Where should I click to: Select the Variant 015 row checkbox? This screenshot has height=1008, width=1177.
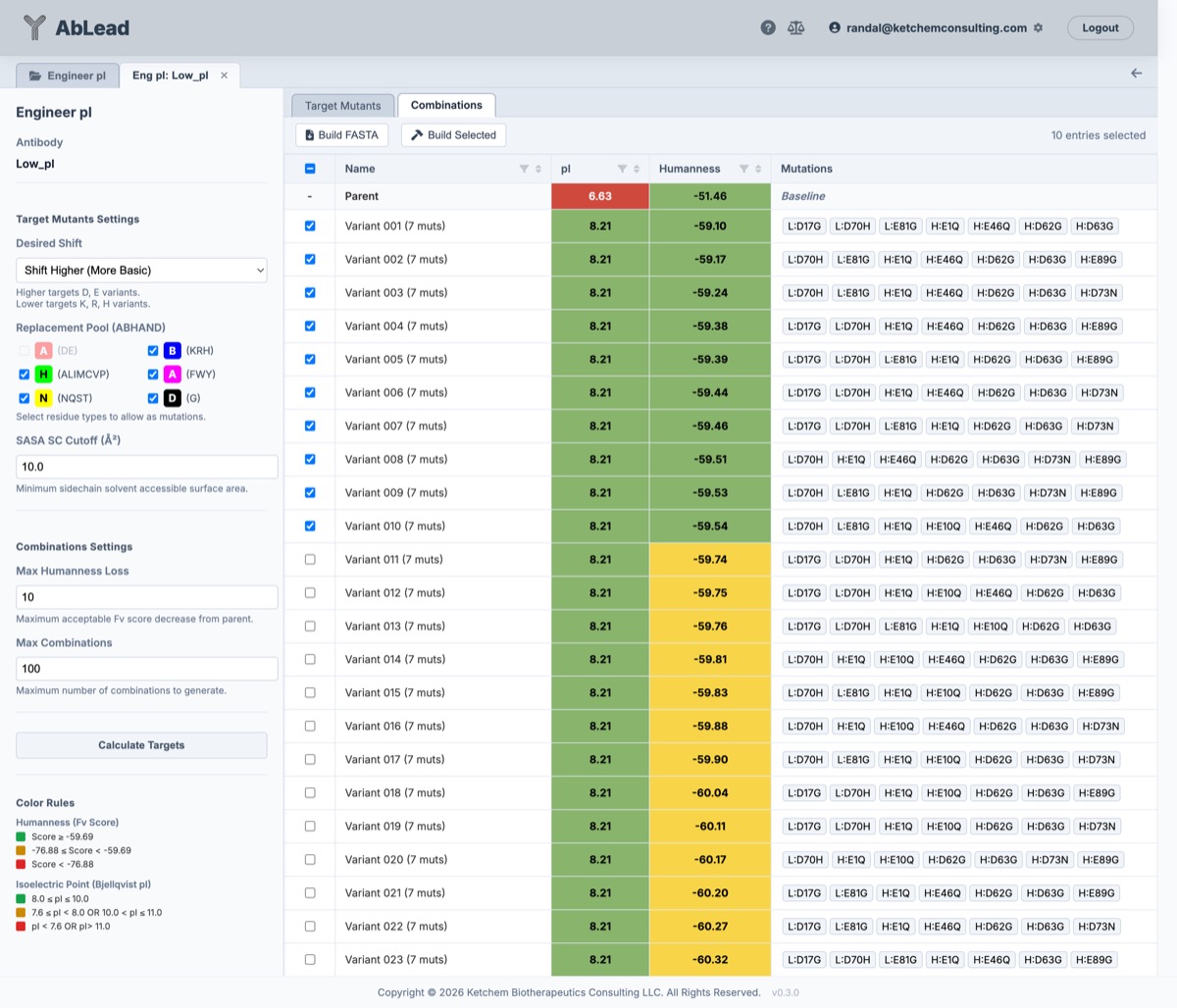310,692
